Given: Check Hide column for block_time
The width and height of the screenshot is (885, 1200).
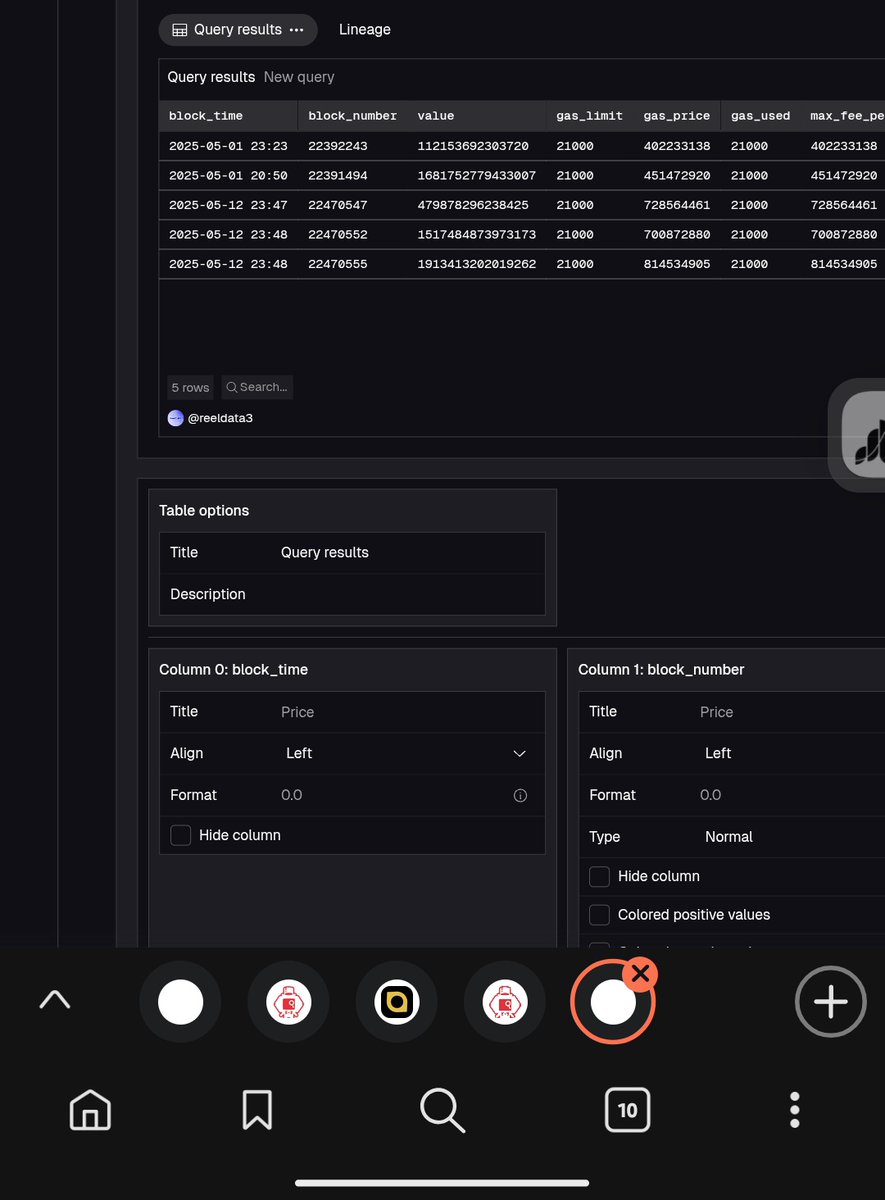Looking at the screenshot, I should (x=181, y=834).
